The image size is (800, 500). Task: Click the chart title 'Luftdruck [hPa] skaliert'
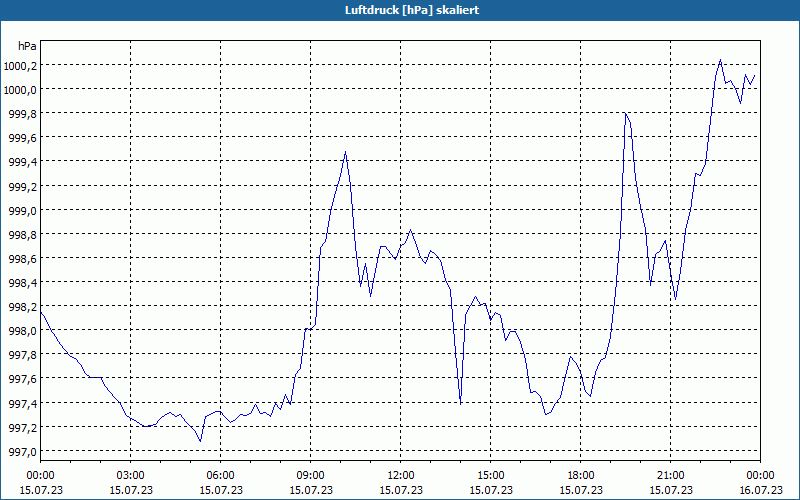(x=412, y=10)
